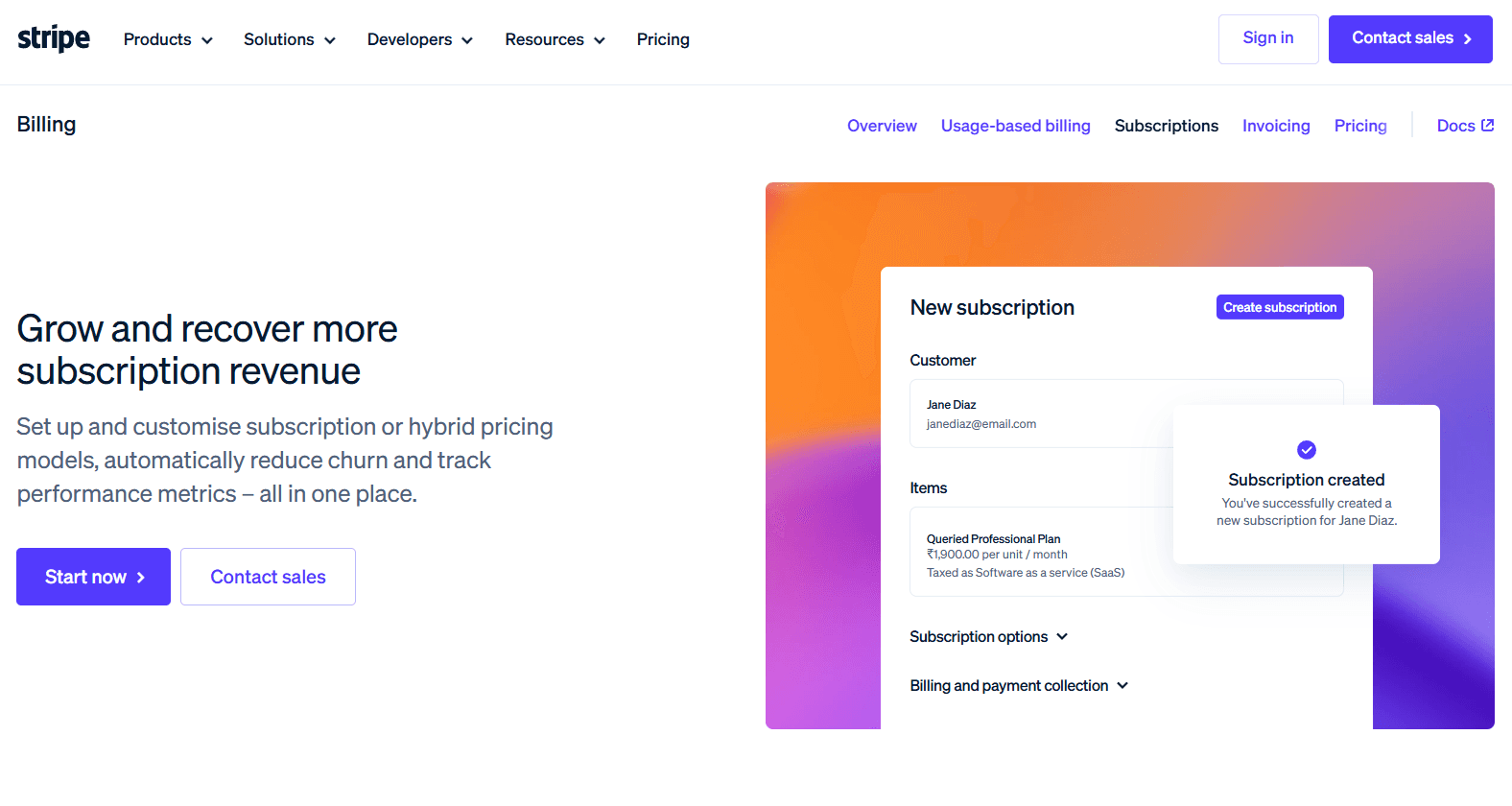Expand the Solutions dropdown
1512x806 pixels.
tap(290, 39)
